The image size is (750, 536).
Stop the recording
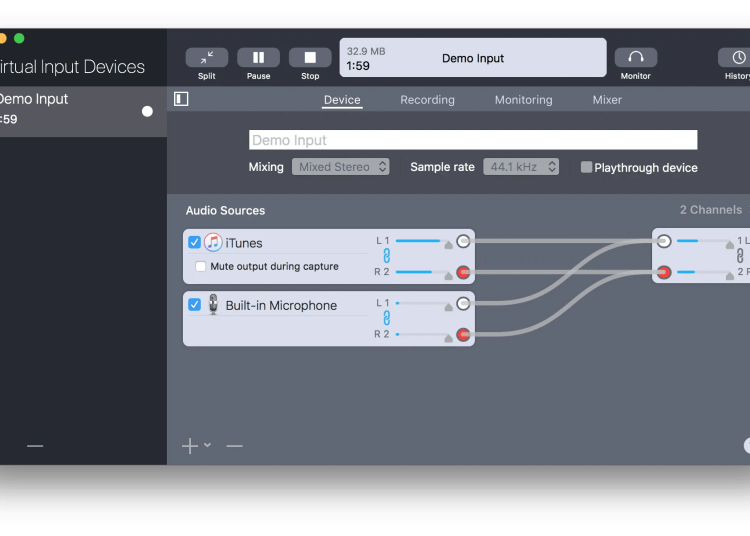pyautogui.click(x=310, y=58)
